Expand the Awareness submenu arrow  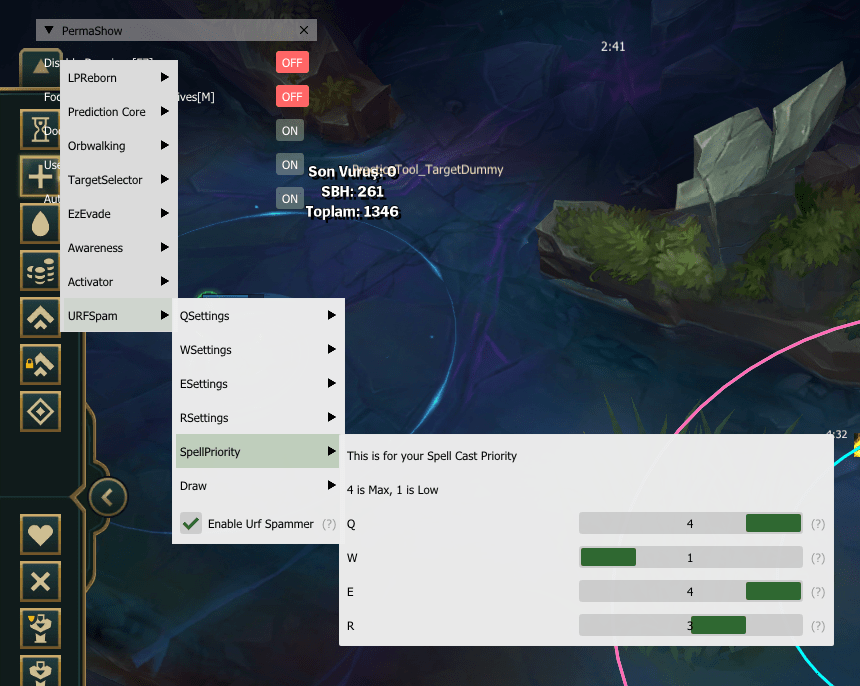coord(165,247)
